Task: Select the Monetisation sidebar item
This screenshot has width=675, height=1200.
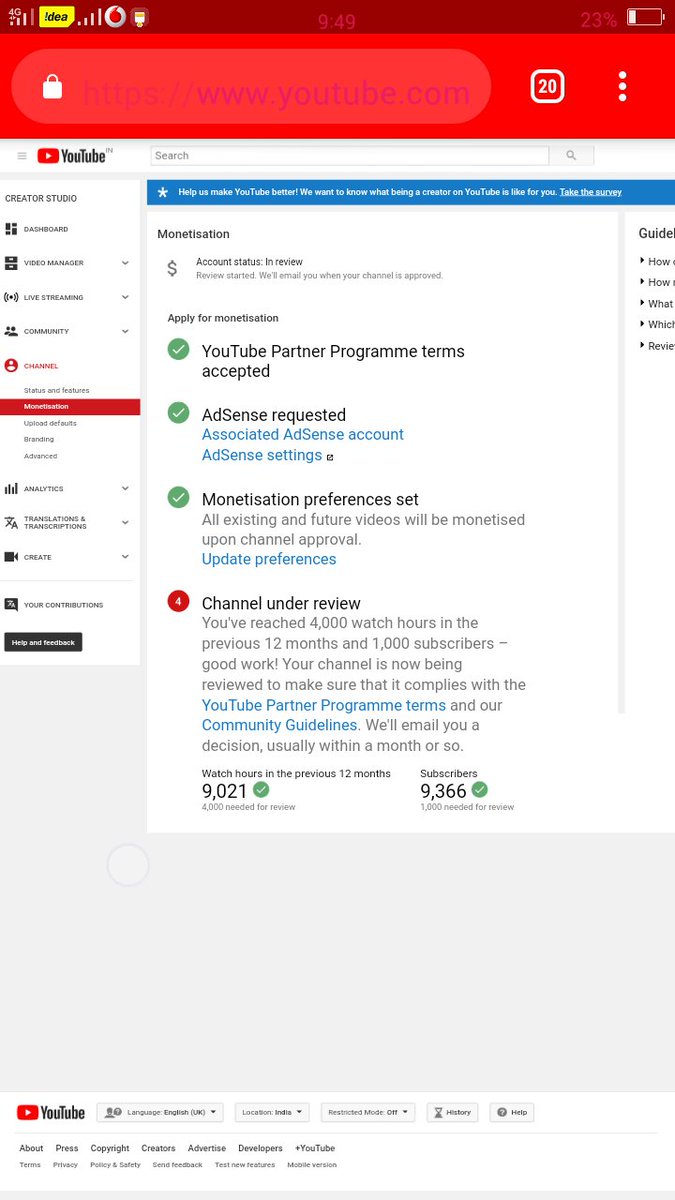Action: pyautogui.click(x=70, y=407)
